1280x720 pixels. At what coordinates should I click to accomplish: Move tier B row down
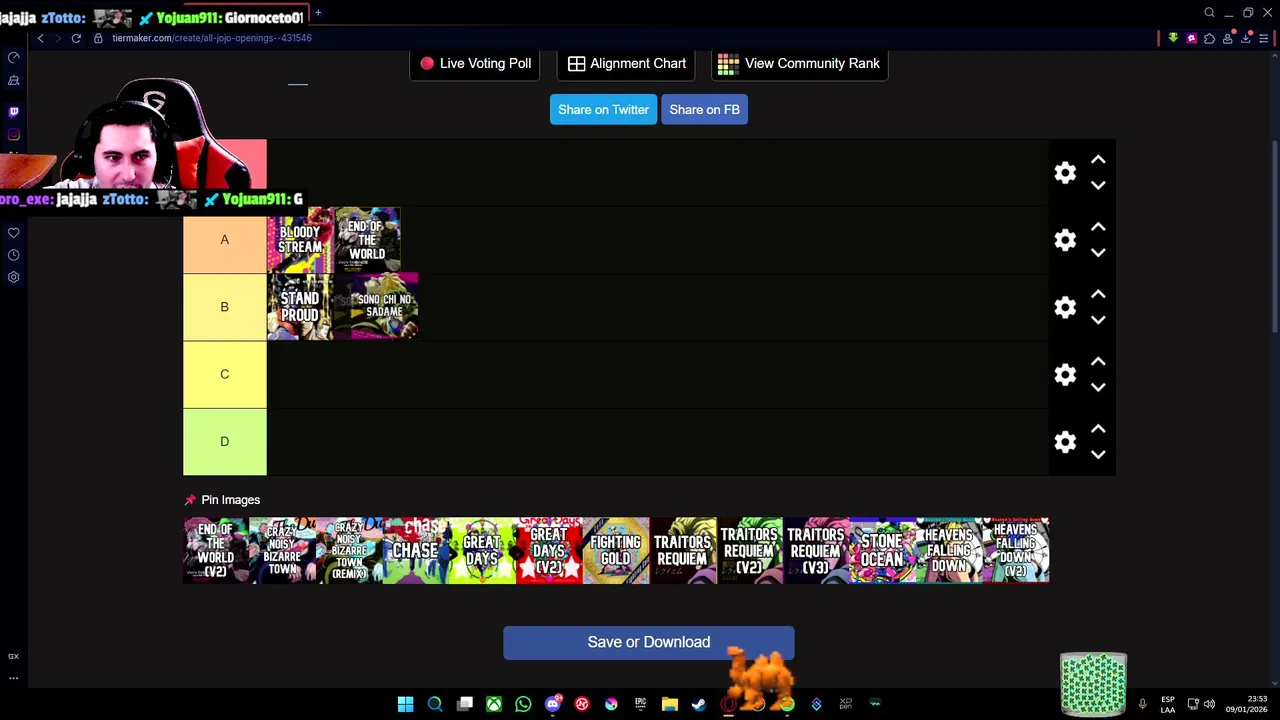pyautogui.click(x=1098, y=320)
